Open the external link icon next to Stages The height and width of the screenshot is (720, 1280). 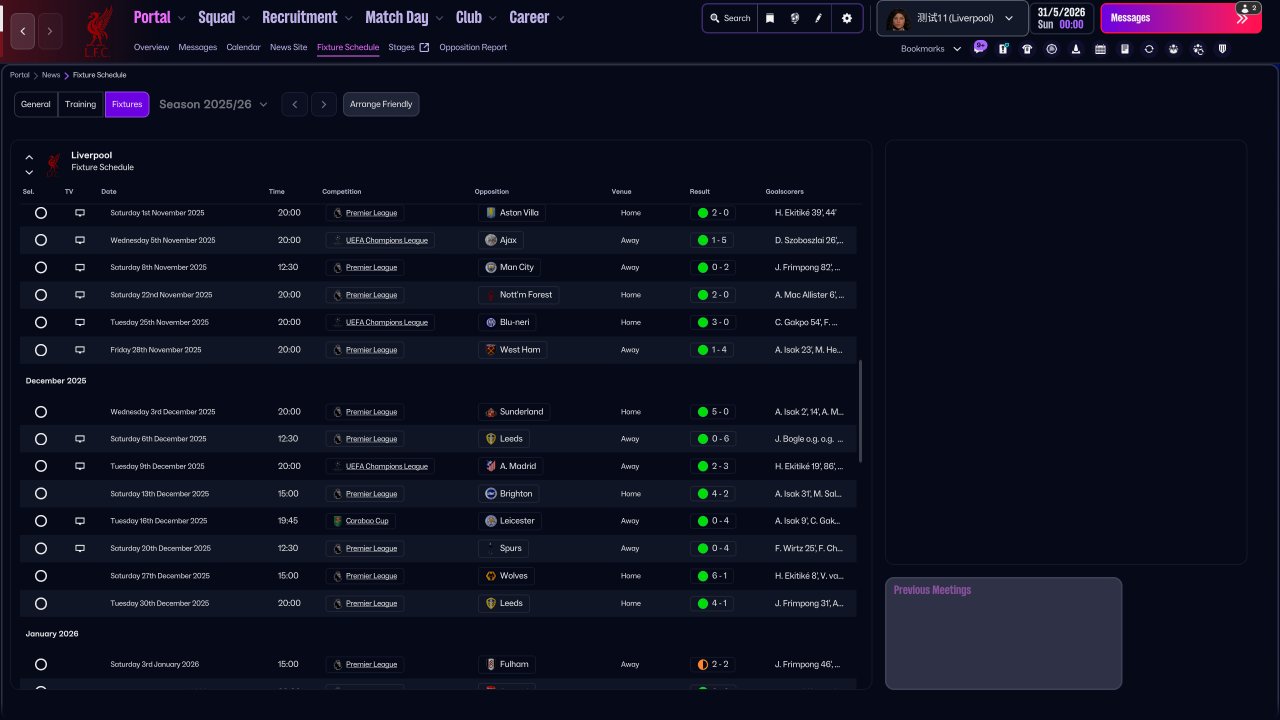click(x=424, y=47)
